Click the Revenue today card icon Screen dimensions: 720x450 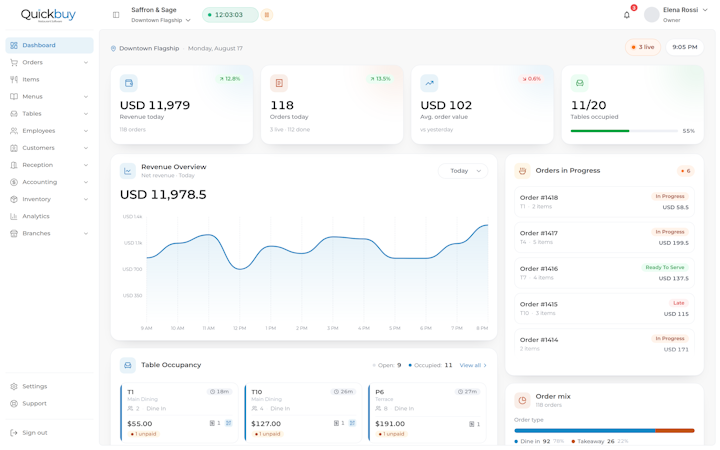[x=129, y=83]
